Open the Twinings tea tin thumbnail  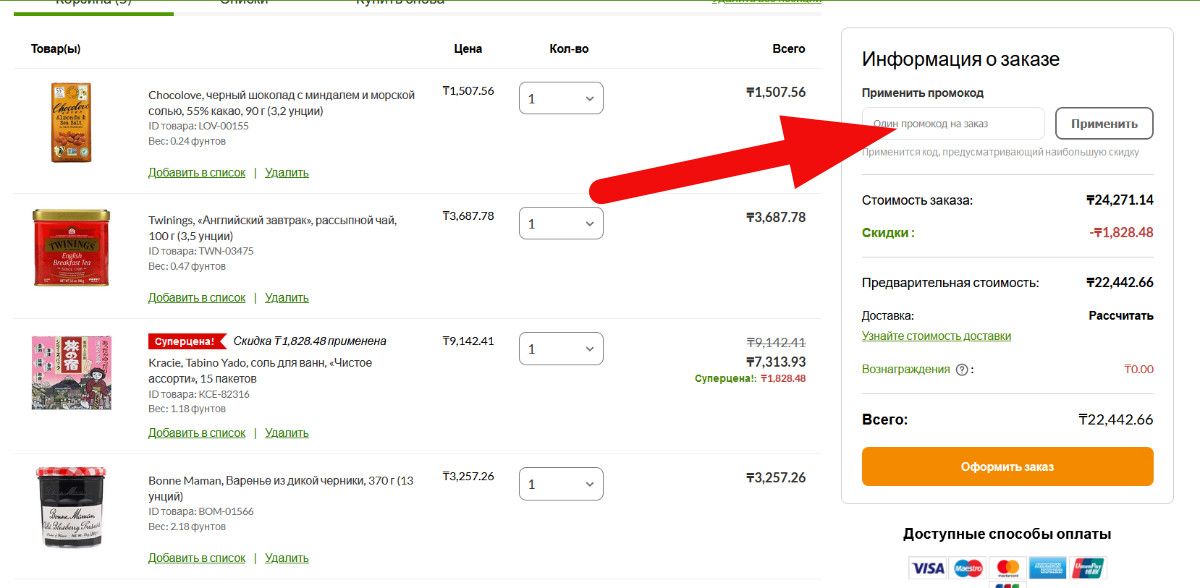tap(71, 246)
